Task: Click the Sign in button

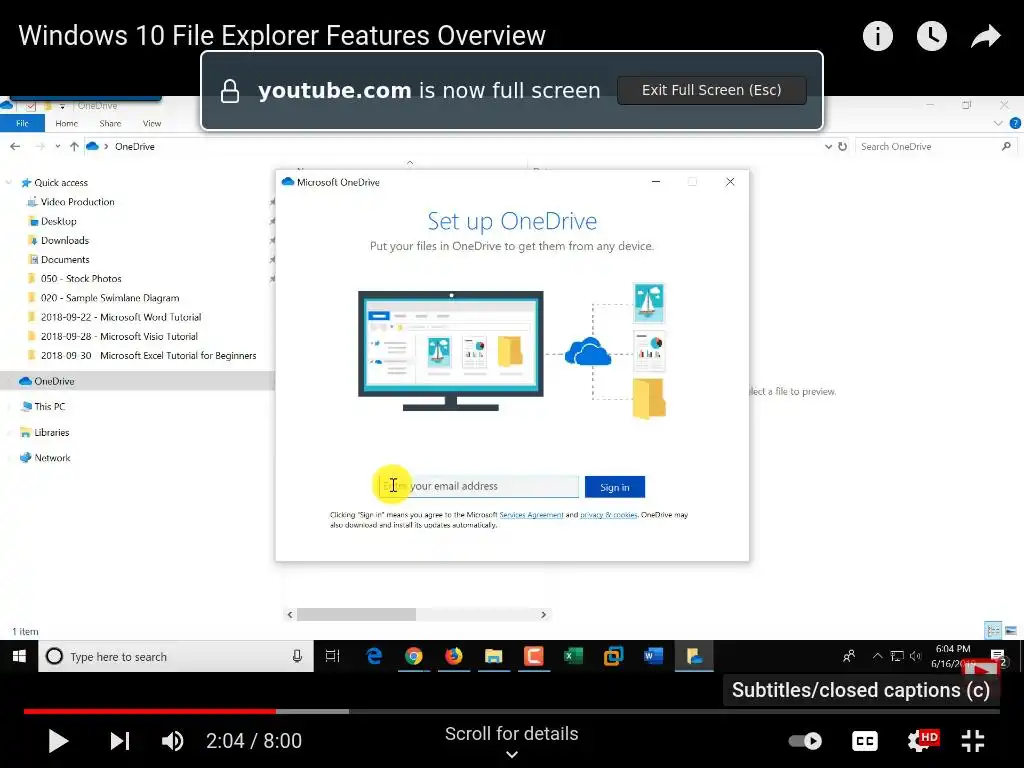Action: pyautogui.click(x=615, y=487)
